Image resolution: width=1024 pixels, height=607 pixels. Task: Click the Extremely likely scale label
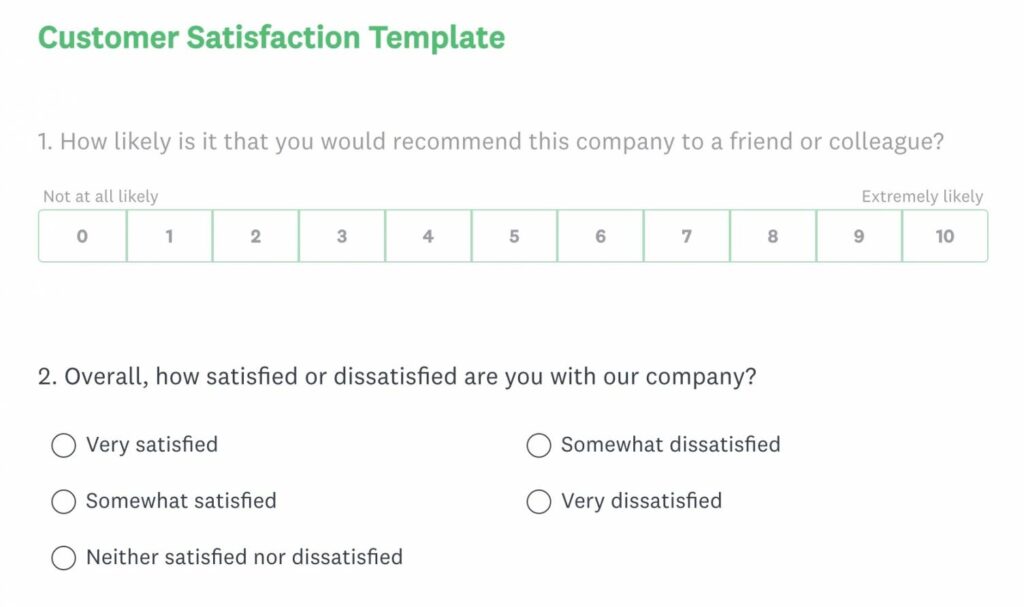(922, 197)
